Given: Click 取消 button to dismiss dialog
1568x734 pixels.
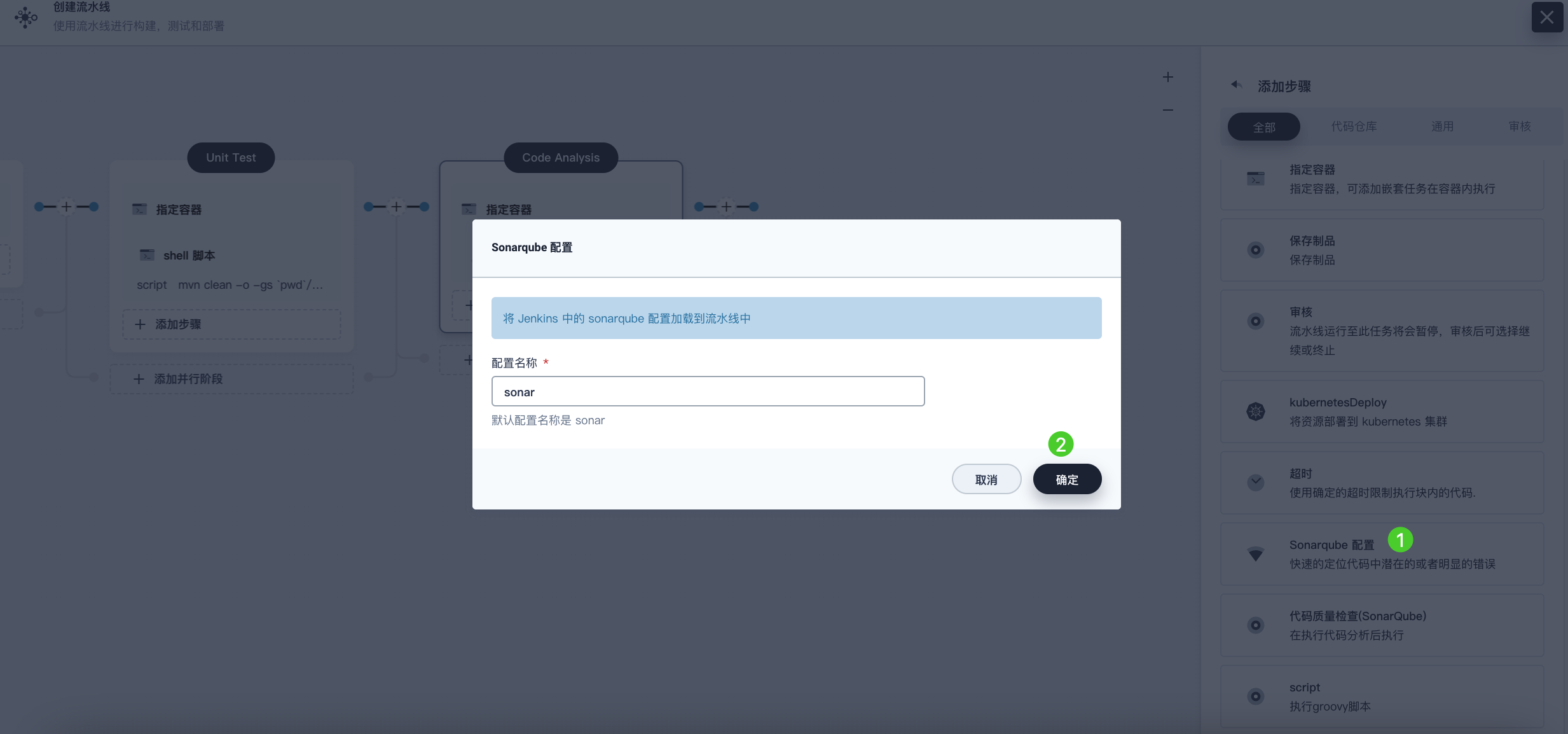Looking at the screenshot, I should (986, 479).
